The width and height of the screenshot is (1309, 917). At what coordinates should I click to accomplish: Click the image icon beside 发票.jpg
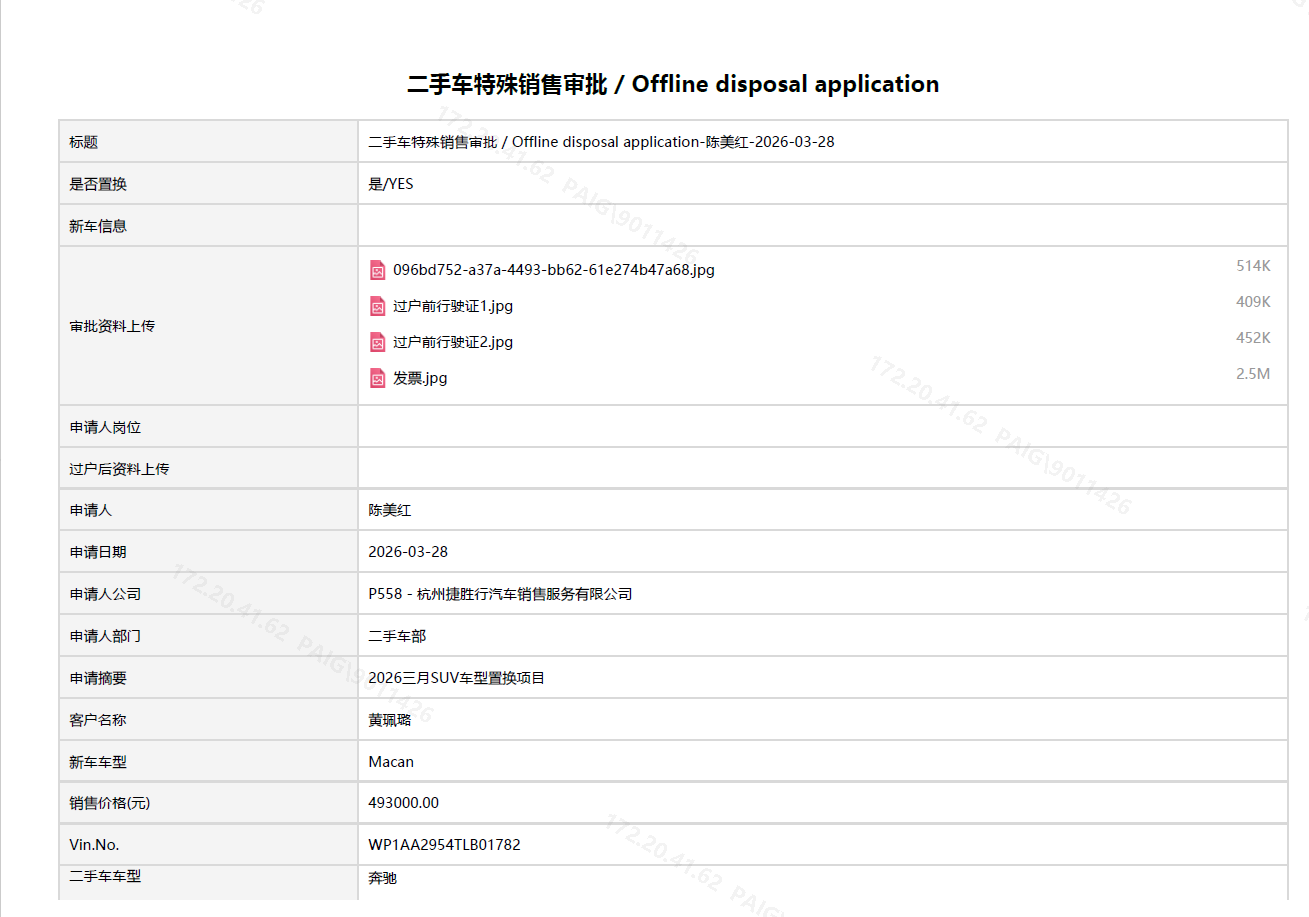(377, 378)
